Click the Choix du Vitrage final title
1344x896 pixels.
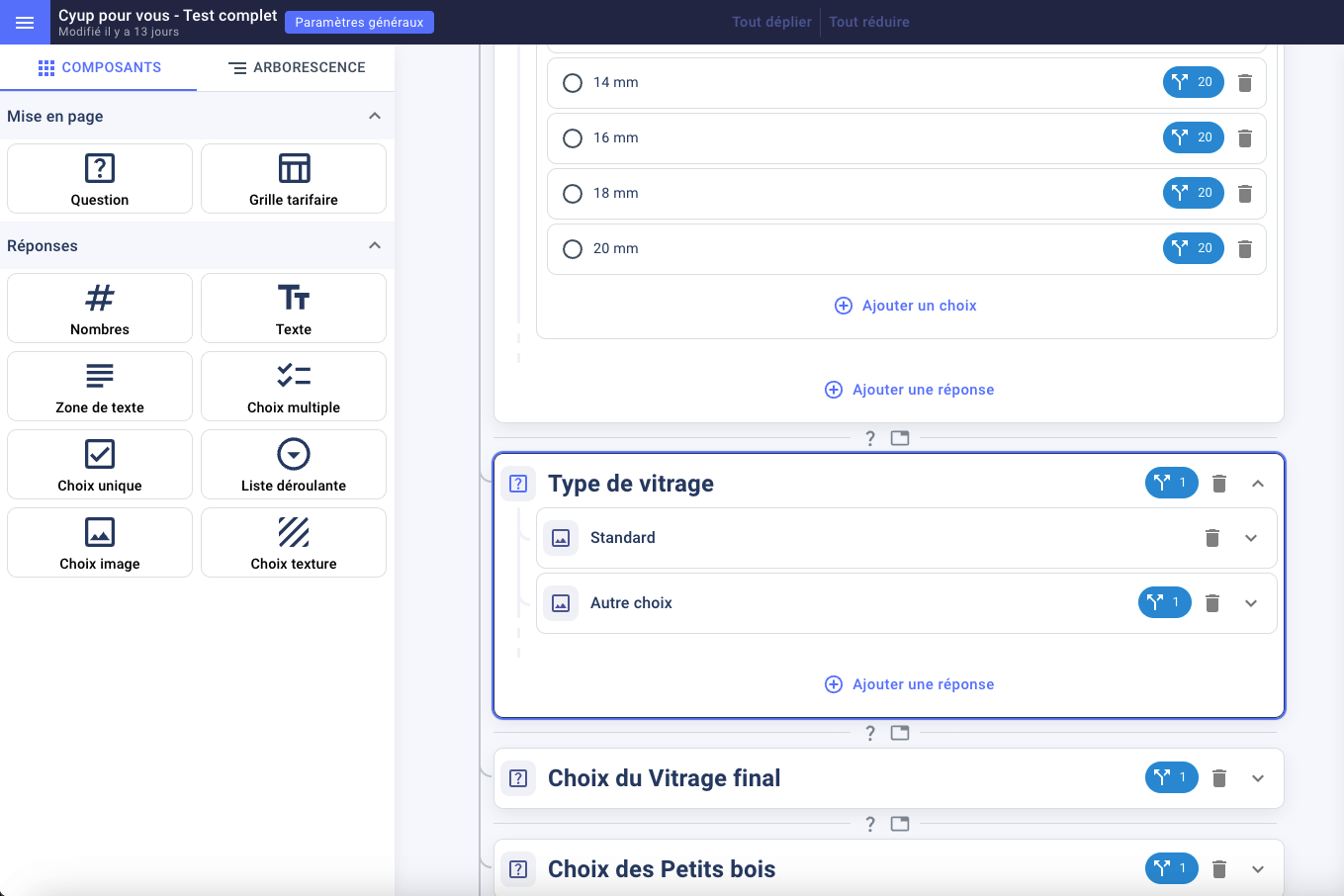(x=665, y=778)
